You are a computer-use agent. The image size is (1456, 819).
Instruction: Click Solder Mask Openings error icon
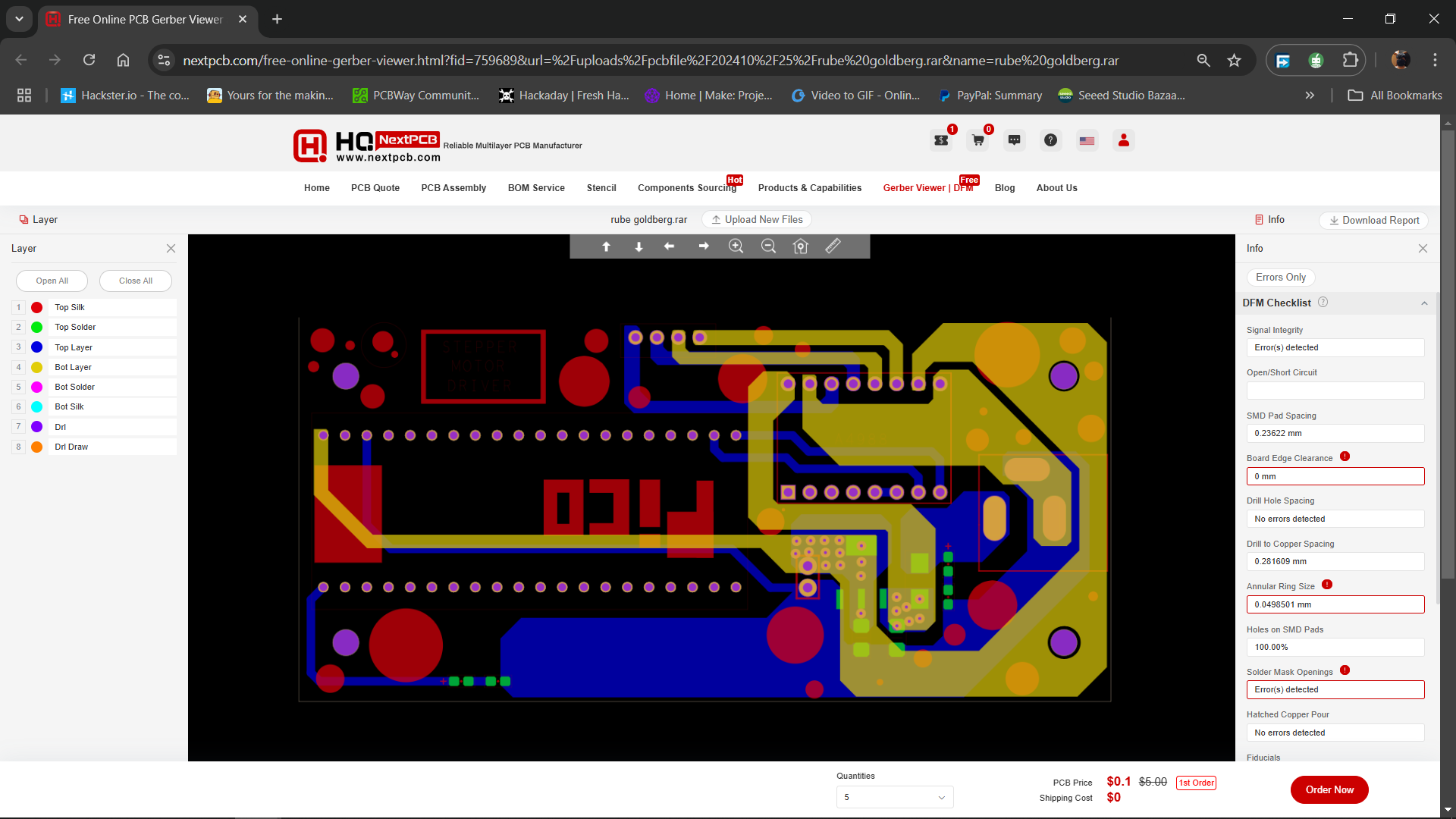tap(1345, 670)
